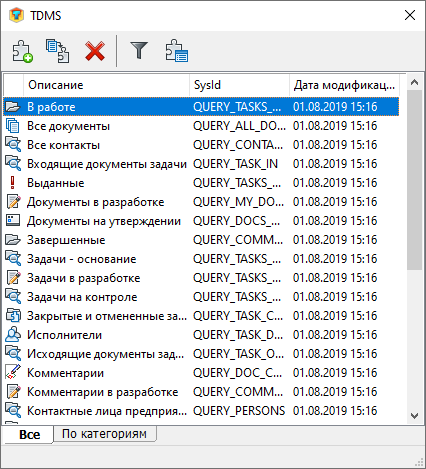Sort by the SysId column header
This screenshot has height=469, width=426.
(239, 85)
